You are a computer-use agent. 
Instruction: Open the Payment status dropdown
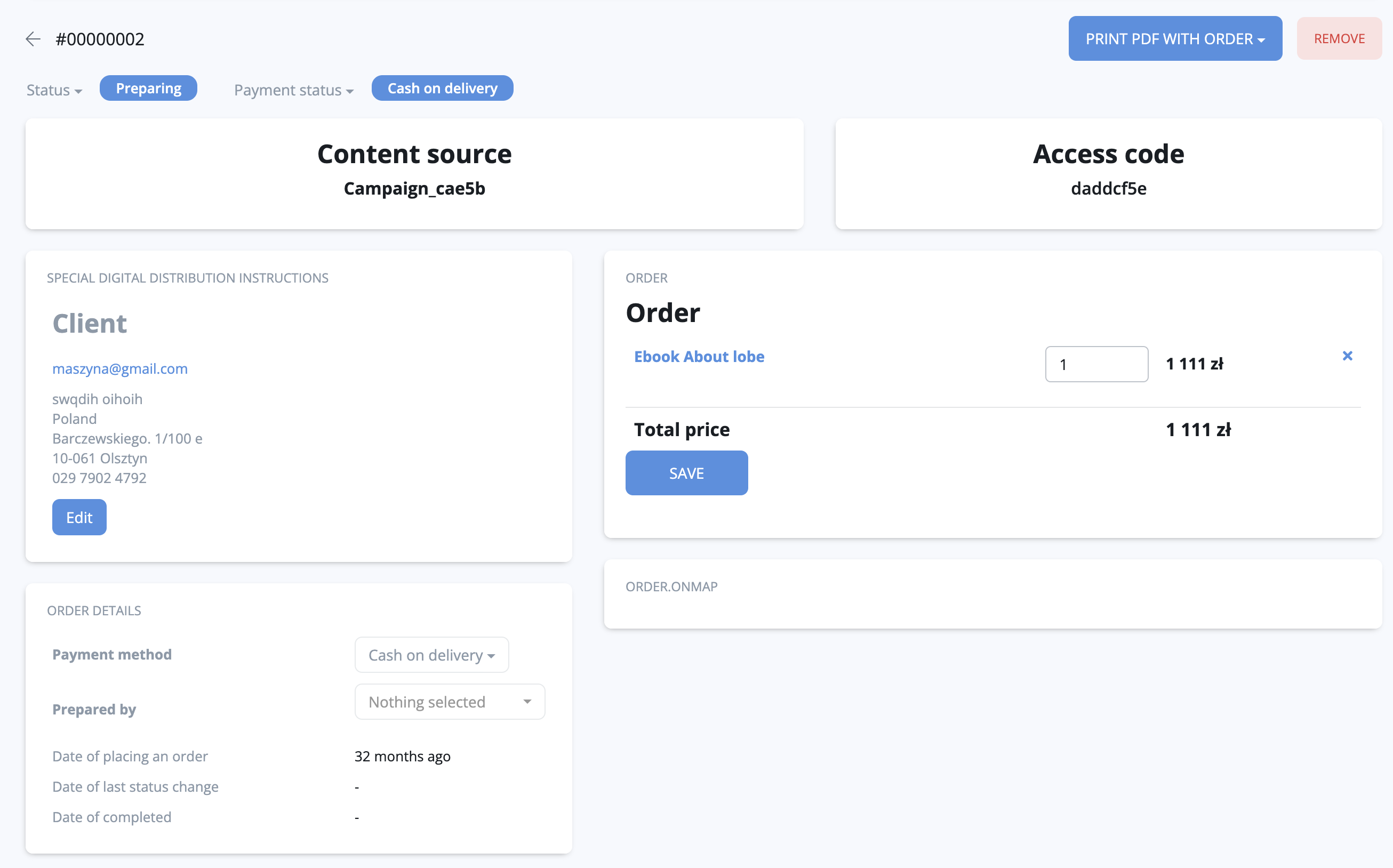point(293,90)
